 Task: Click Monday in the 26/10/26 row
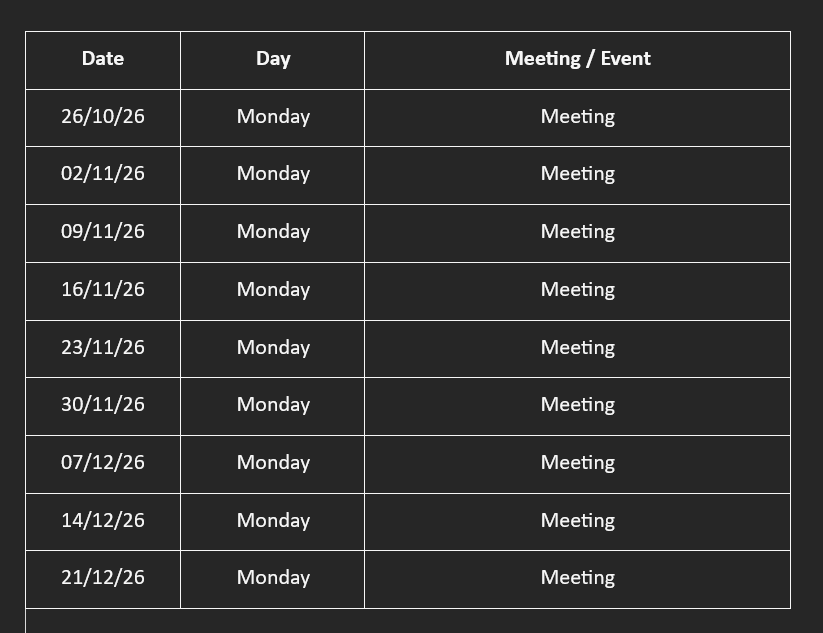point(273,117)
